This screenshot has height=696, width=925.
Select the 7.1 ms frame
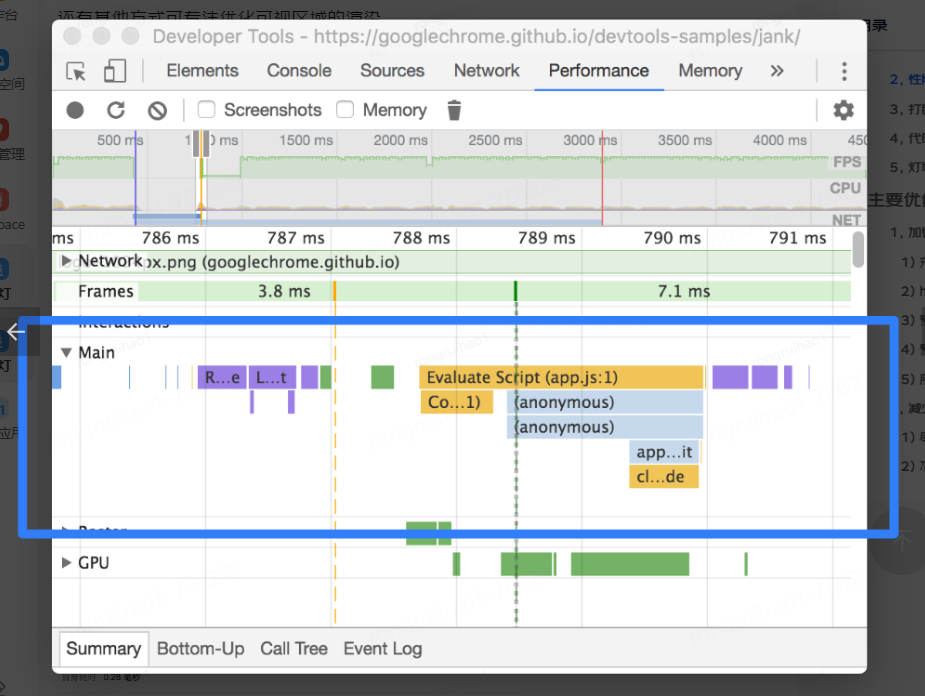[683, 291]
